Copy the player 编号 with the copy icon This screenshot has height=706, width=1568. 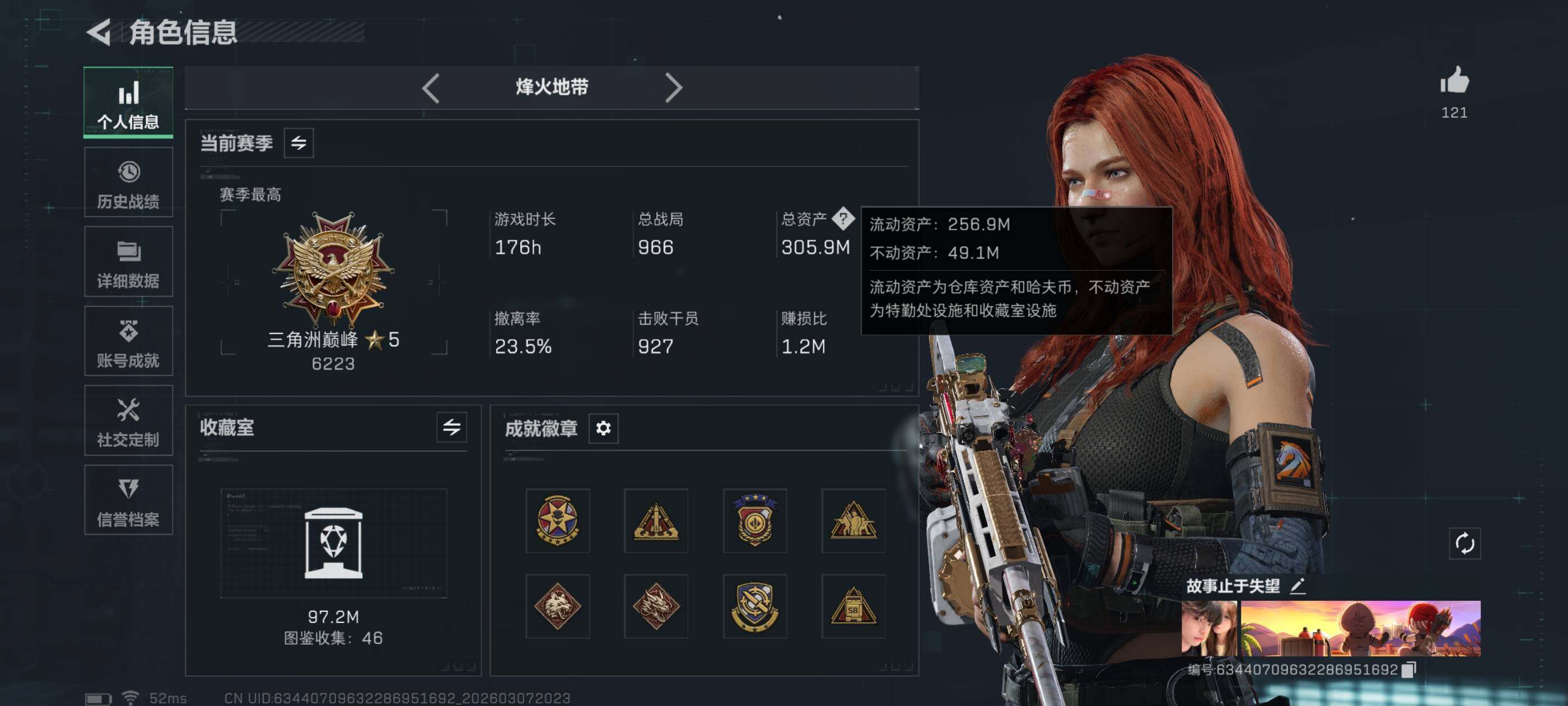pyautogui.click(x=1408, y=670)
